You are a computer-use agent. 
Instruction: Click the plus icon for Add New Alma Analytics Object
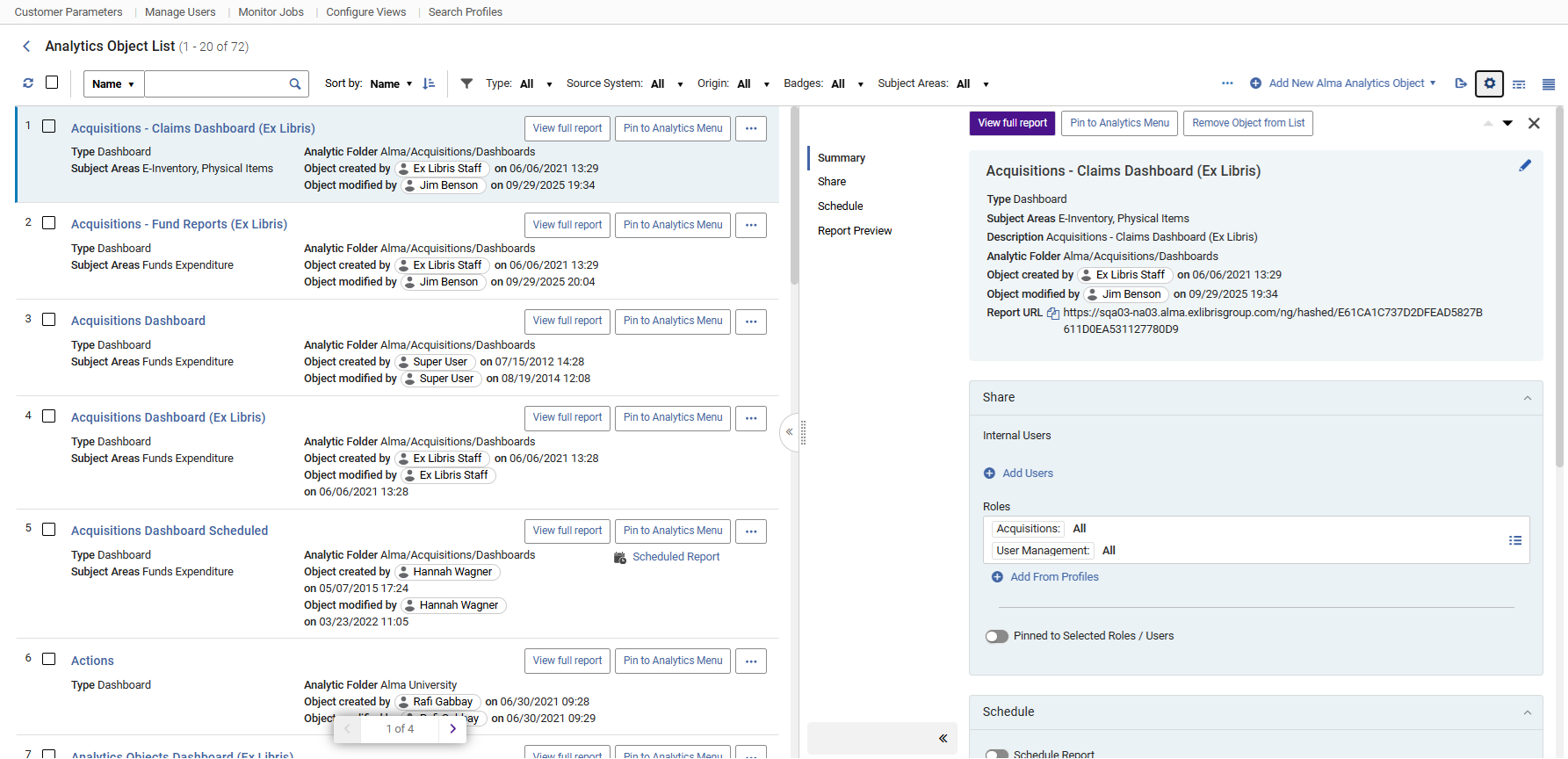[x=1255, y=83]
